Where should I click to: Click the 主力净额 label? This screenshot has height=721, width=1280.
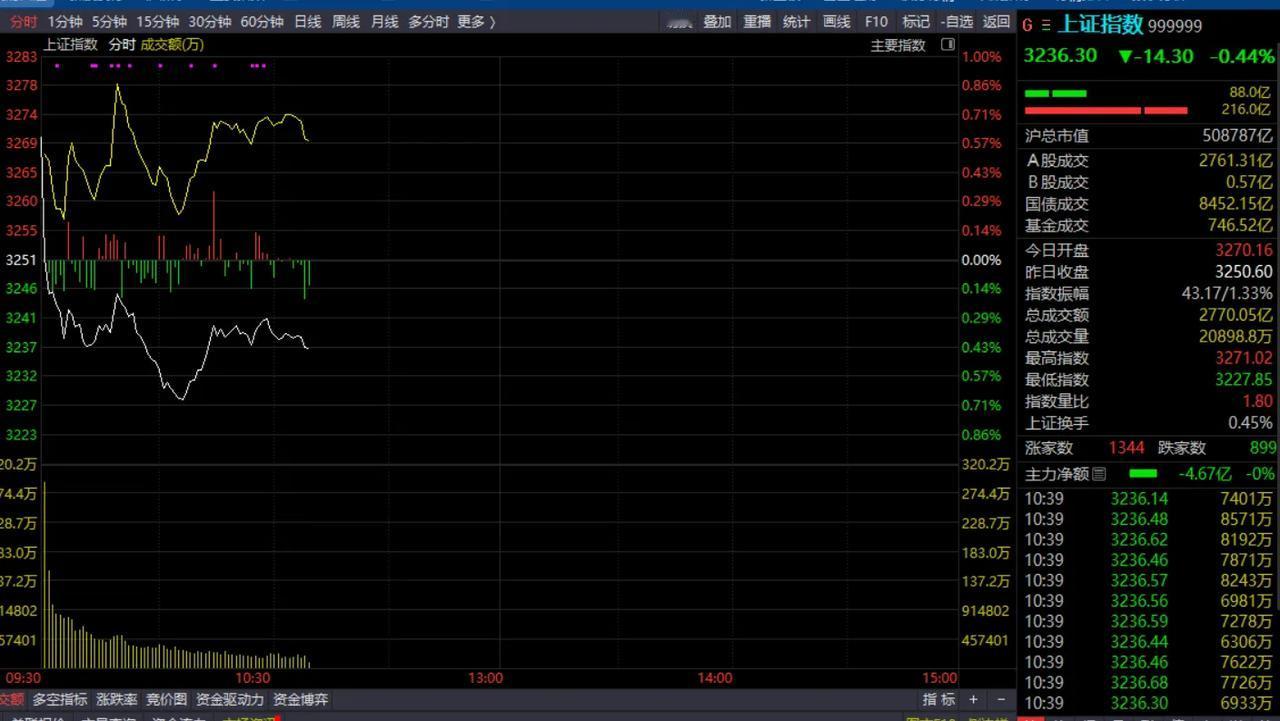click(x=1057, y=474)
